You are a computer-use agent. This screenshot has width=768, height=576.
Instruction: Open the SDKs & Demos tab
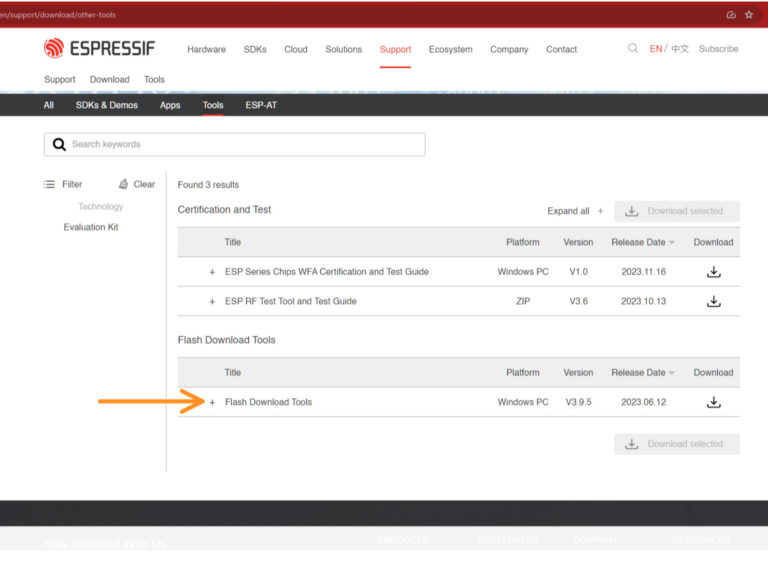coord(106,105)
